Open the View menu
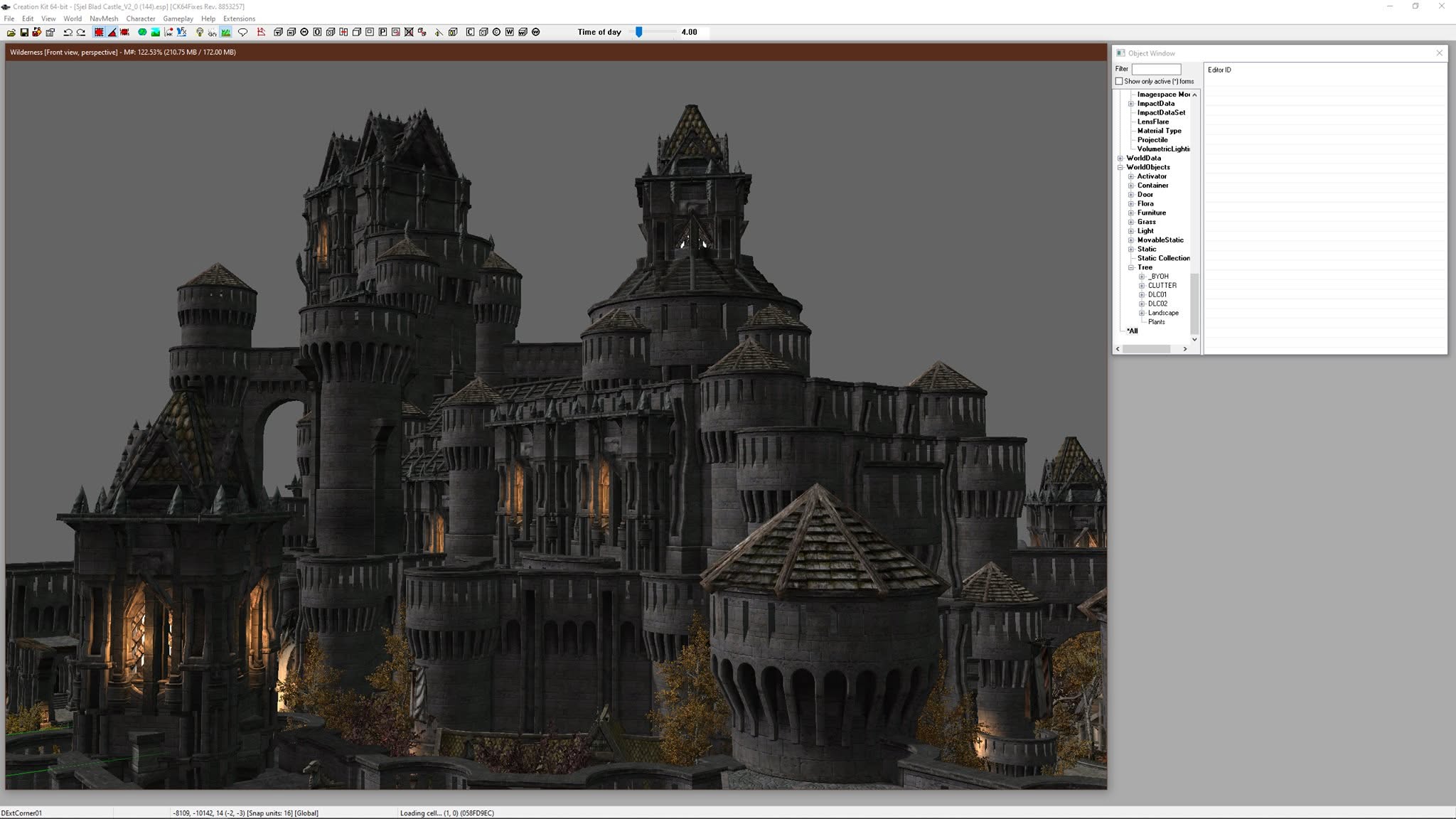Screen dimensions: 1456x819 coord(48,18)
